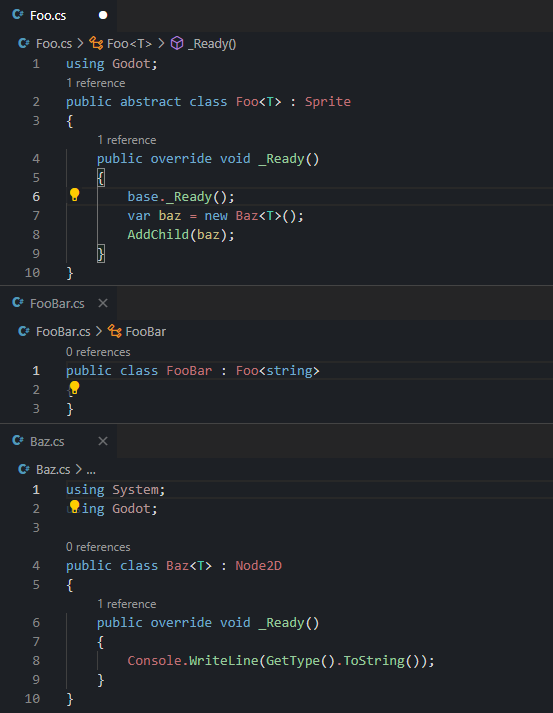Click 'GetType()' call in Baz.cs
The image size is (553, 713).
coord(300,661)
